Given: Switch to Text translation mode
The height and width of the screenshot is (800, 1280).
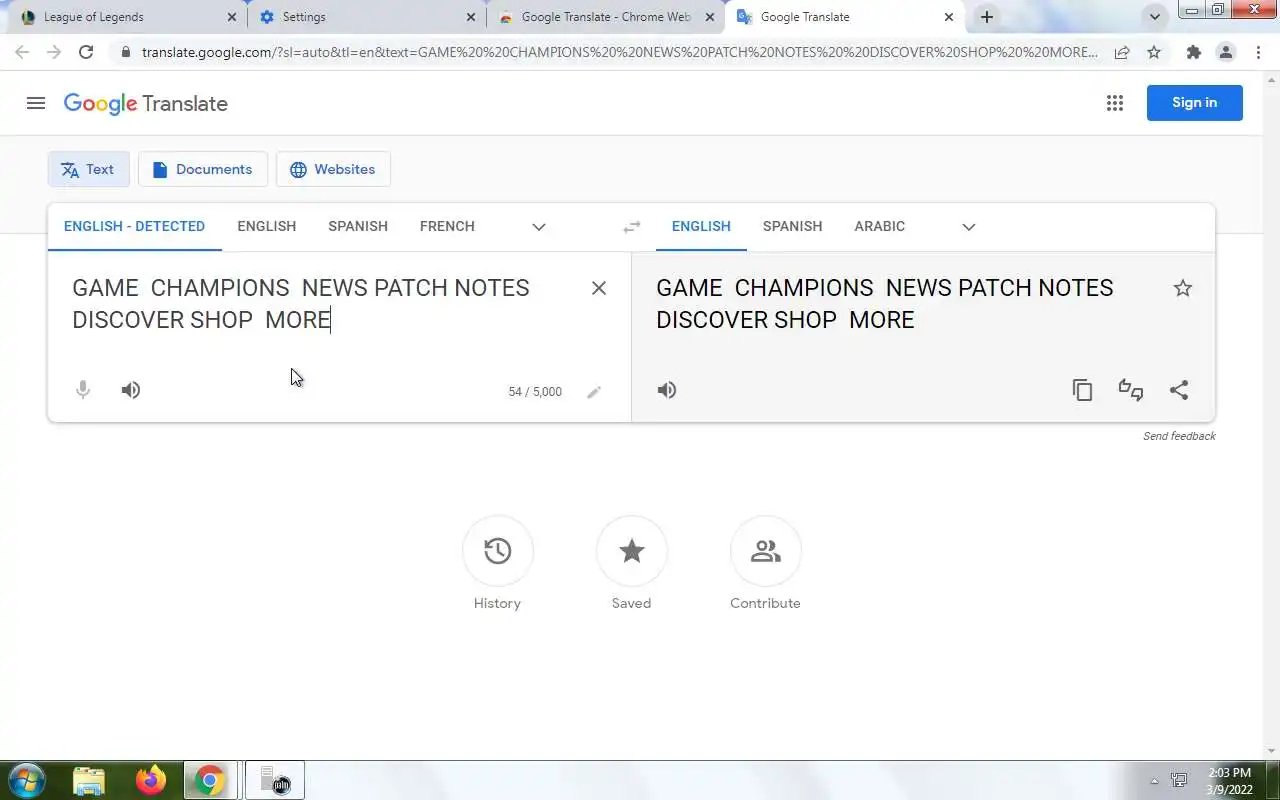Looking at the screenshot, I should [x=89, y=169].
